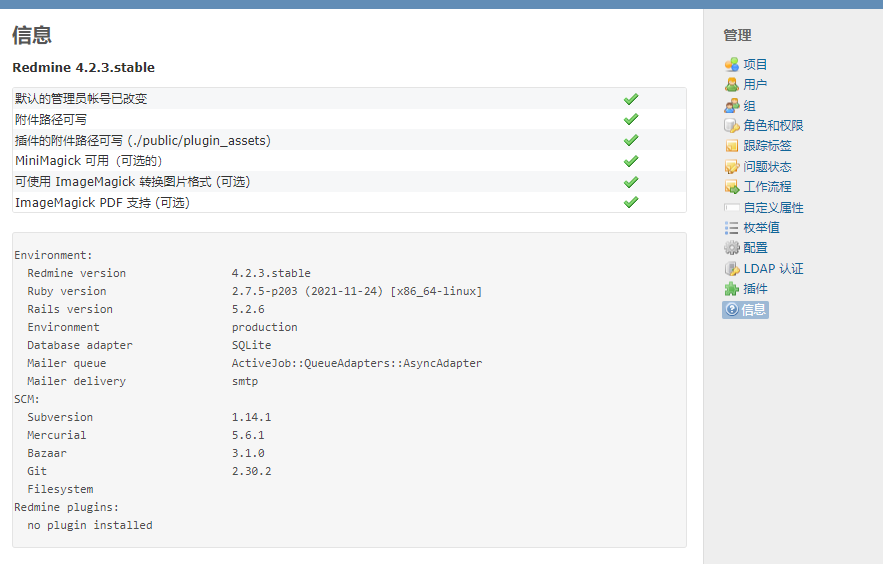Click the 角色和权限 database-key icon
This screenshot has width=883, height=564.
point(732,126)
